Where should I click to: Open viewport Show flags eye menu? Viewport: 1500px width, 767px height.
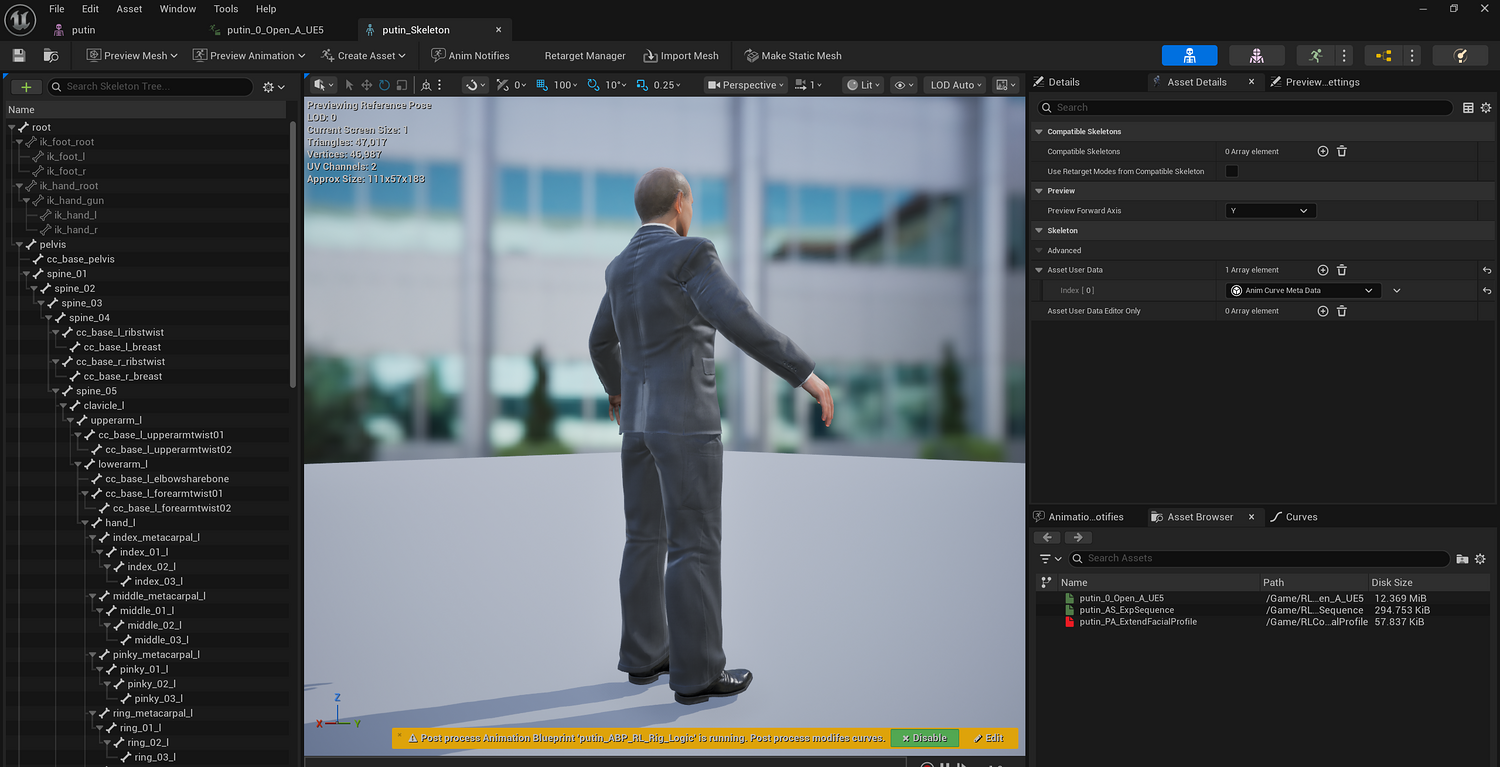pyautogui.click(x=903, y=85)
